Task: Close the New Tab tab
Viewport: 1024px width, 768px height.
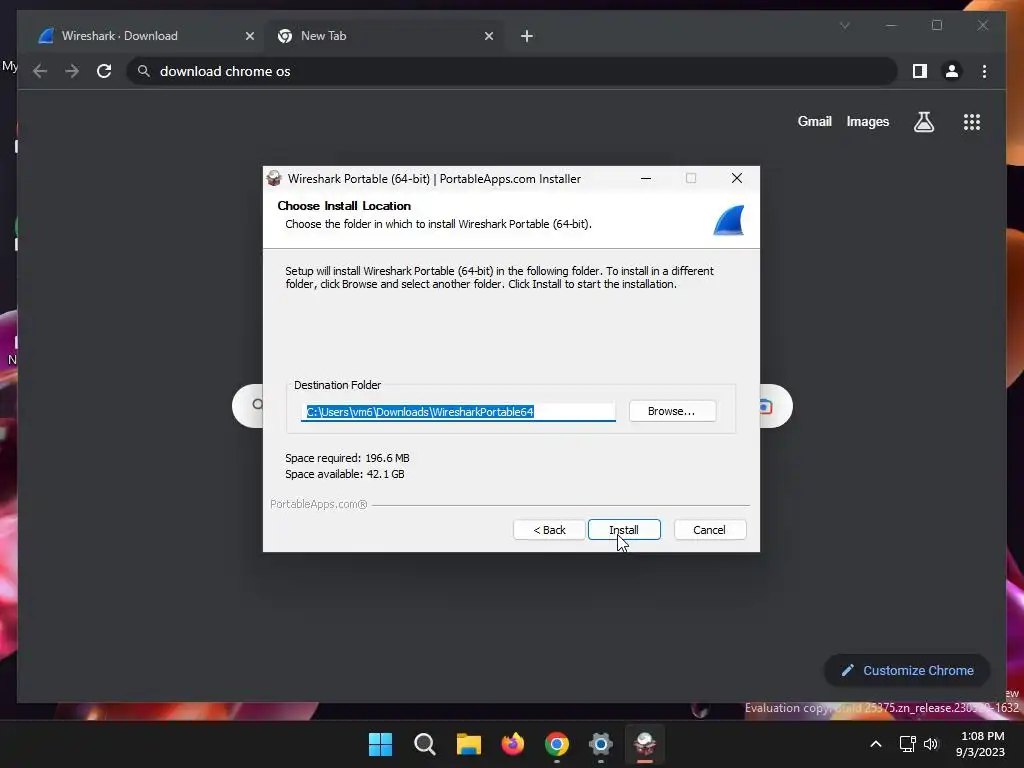Action: [488, 36]
